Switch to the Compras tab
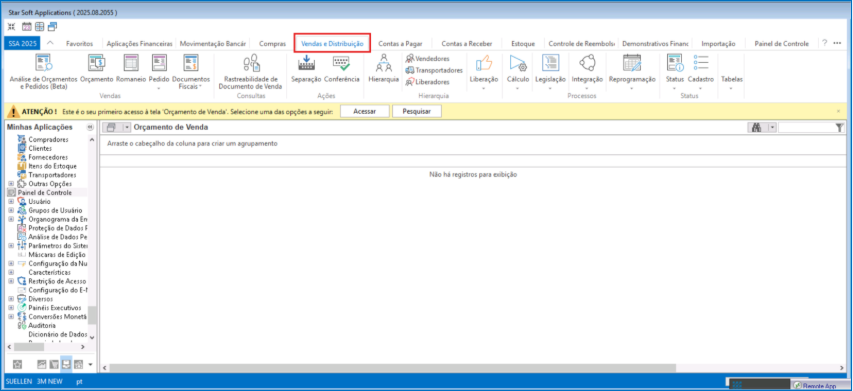Image resolution: width=853 pixels, height=391 pixels. pyautogui.click(x=273, y=44)
